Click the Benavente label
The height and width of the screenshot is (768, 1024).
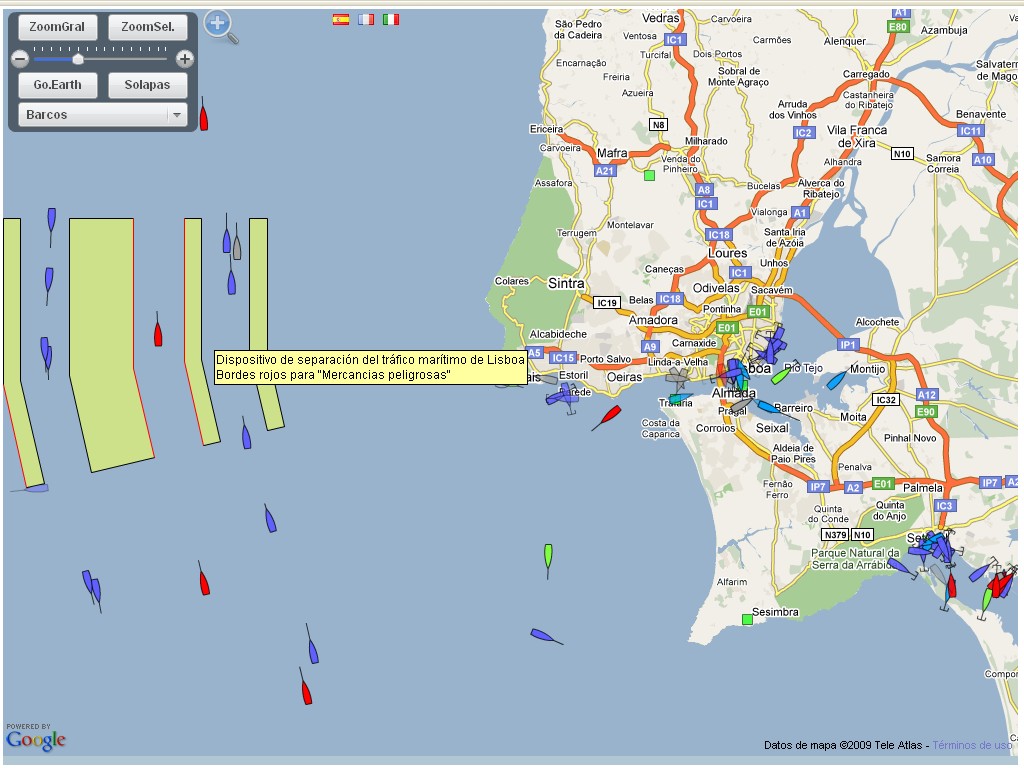(x=981, y=114)
